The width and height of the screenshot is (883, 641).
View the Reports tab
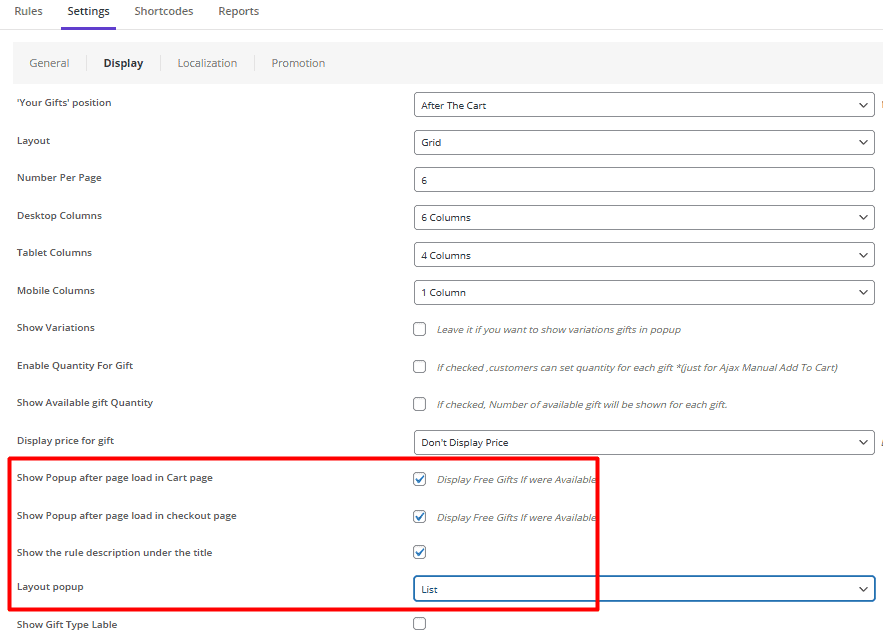238,11
